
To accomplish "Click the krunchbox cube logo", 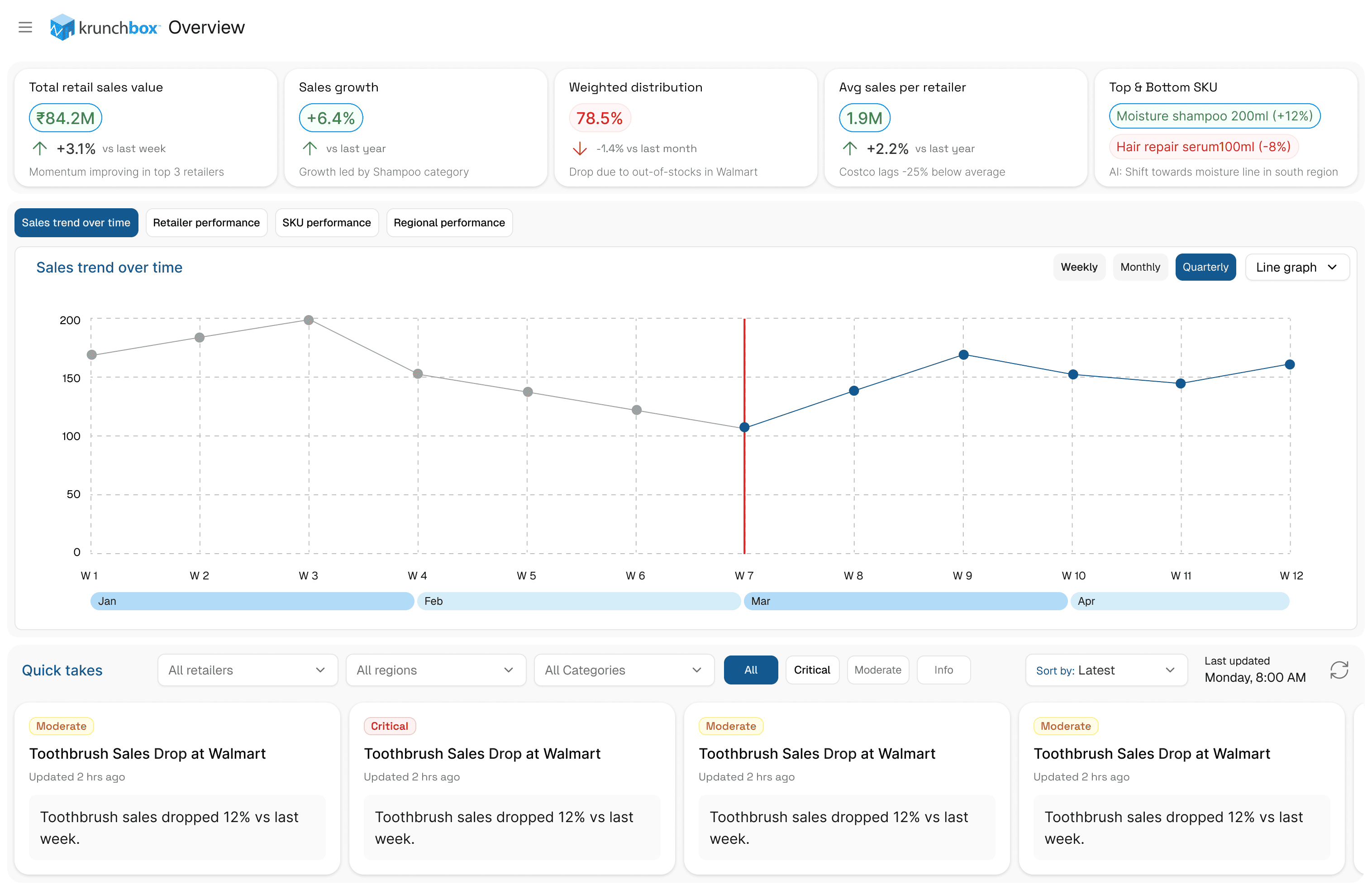I will coord(62,27).
